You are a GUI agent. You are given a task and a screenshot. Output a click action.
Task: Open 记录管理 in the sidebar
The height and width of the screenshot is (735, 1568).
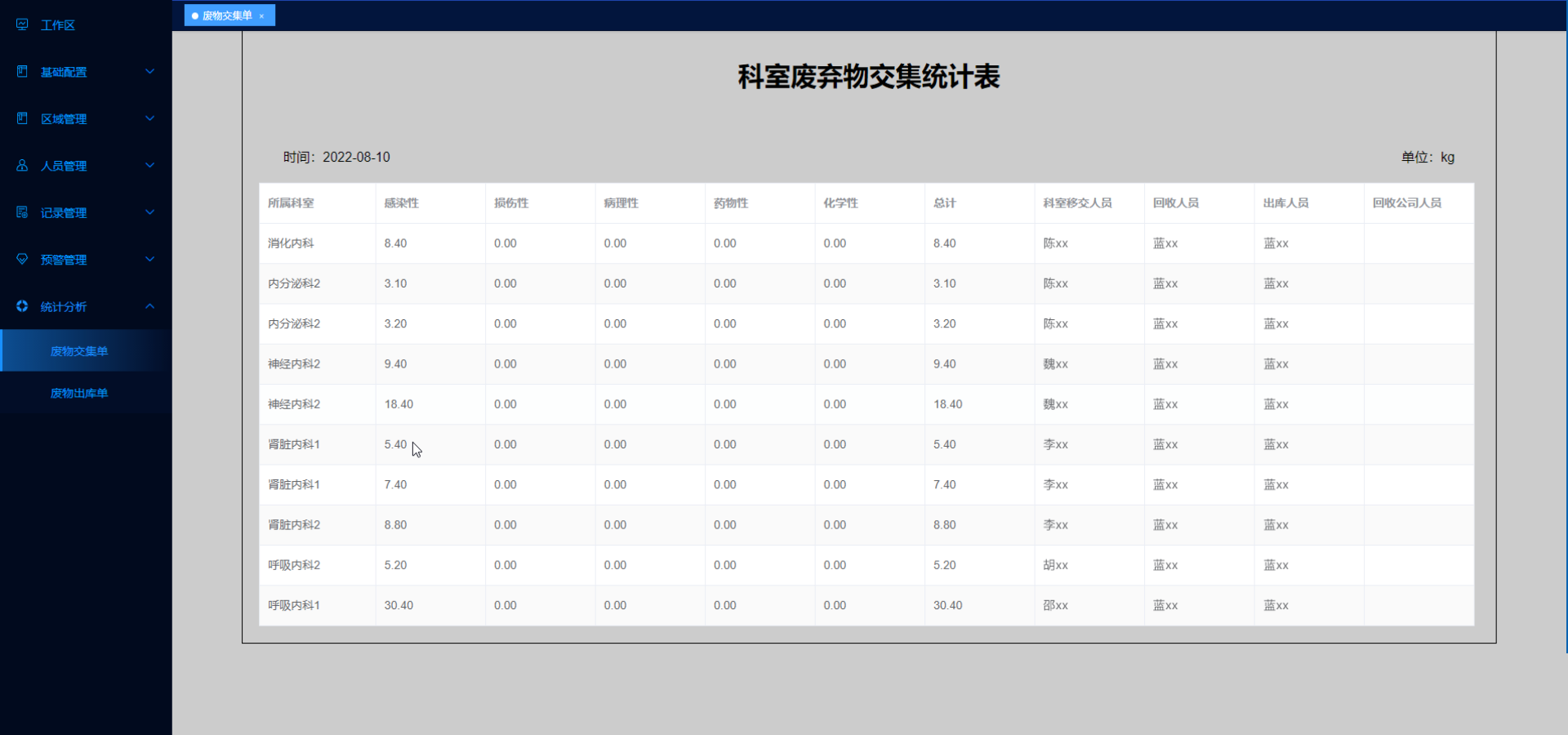coord(86,212)
